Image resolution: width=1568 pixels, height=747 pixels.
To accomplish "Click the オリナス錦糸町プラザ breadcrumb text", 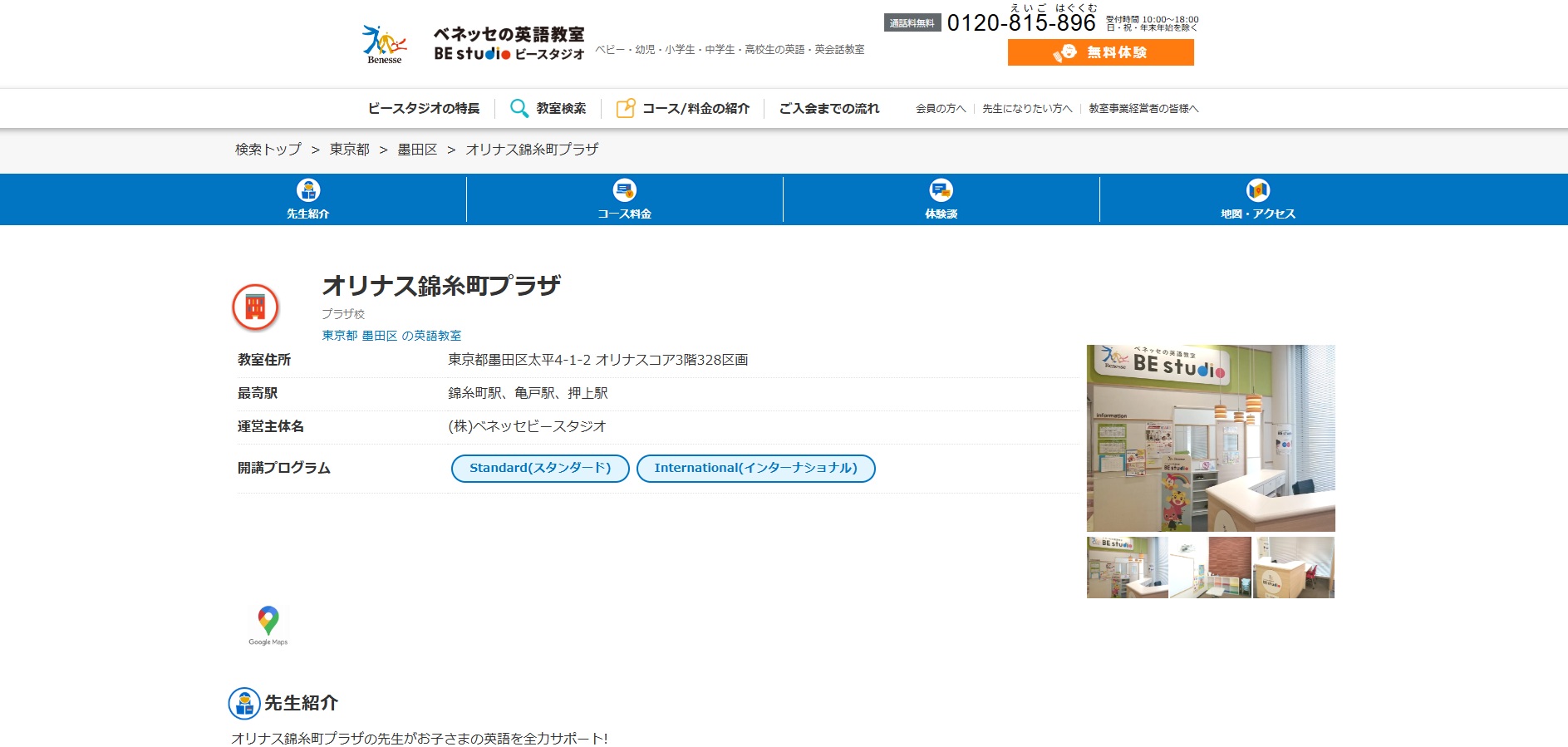I will click(532, 150).
